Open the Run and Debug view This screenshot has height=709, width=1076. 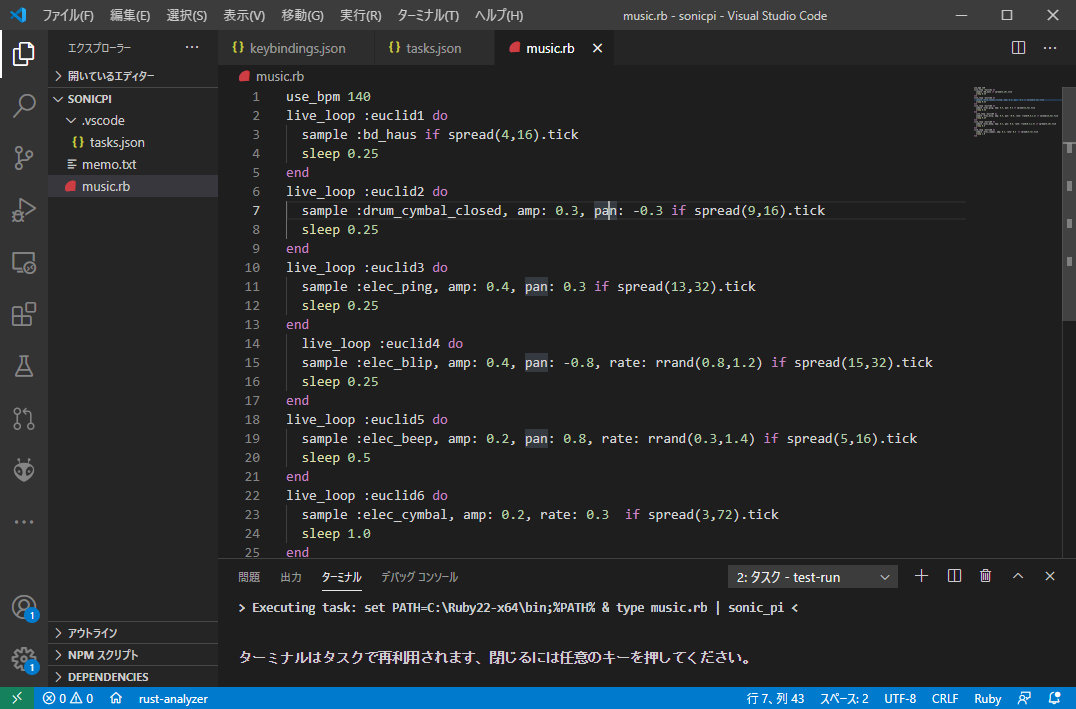pyautogui.click(x=24, y=210)
